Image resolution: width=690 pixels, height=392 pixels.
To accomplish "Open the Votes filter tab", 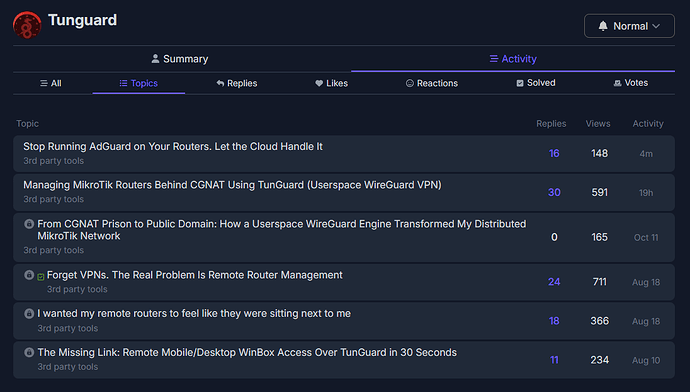I will (x=631, y=83).
